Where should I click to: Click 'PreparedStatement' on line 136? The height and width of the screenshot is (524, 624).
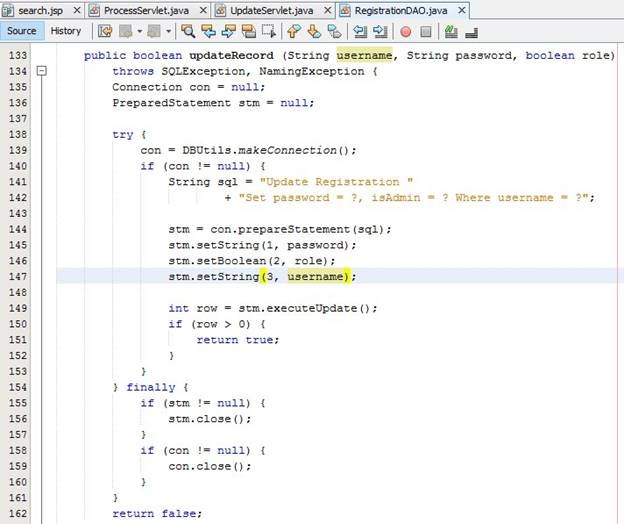(172, 103)
